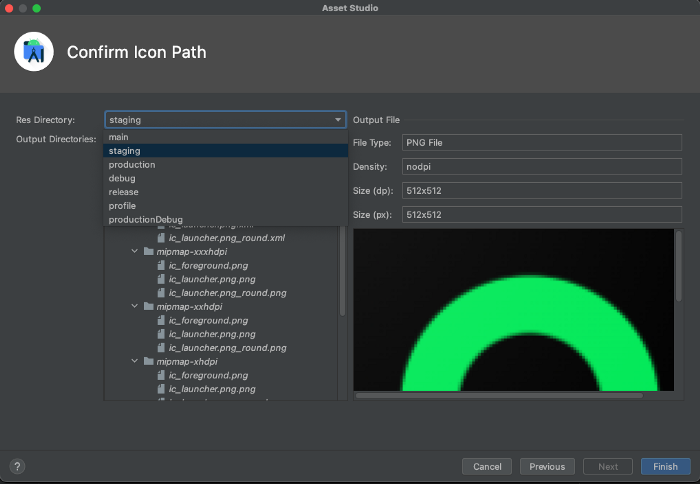This screenshot has height=484, width=700.
Task: Select ic_foreground.png under mipmap-xxxhdpi
Action: pos(208,265)
